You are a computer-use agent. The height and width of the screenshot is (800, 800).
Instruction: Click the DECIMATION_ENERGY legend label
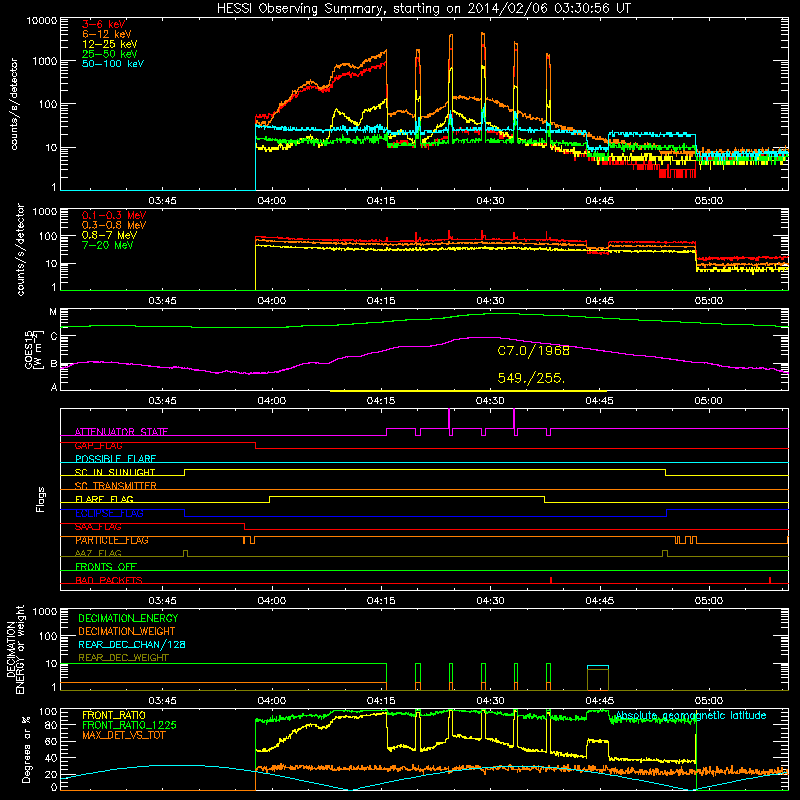(128, 618)
